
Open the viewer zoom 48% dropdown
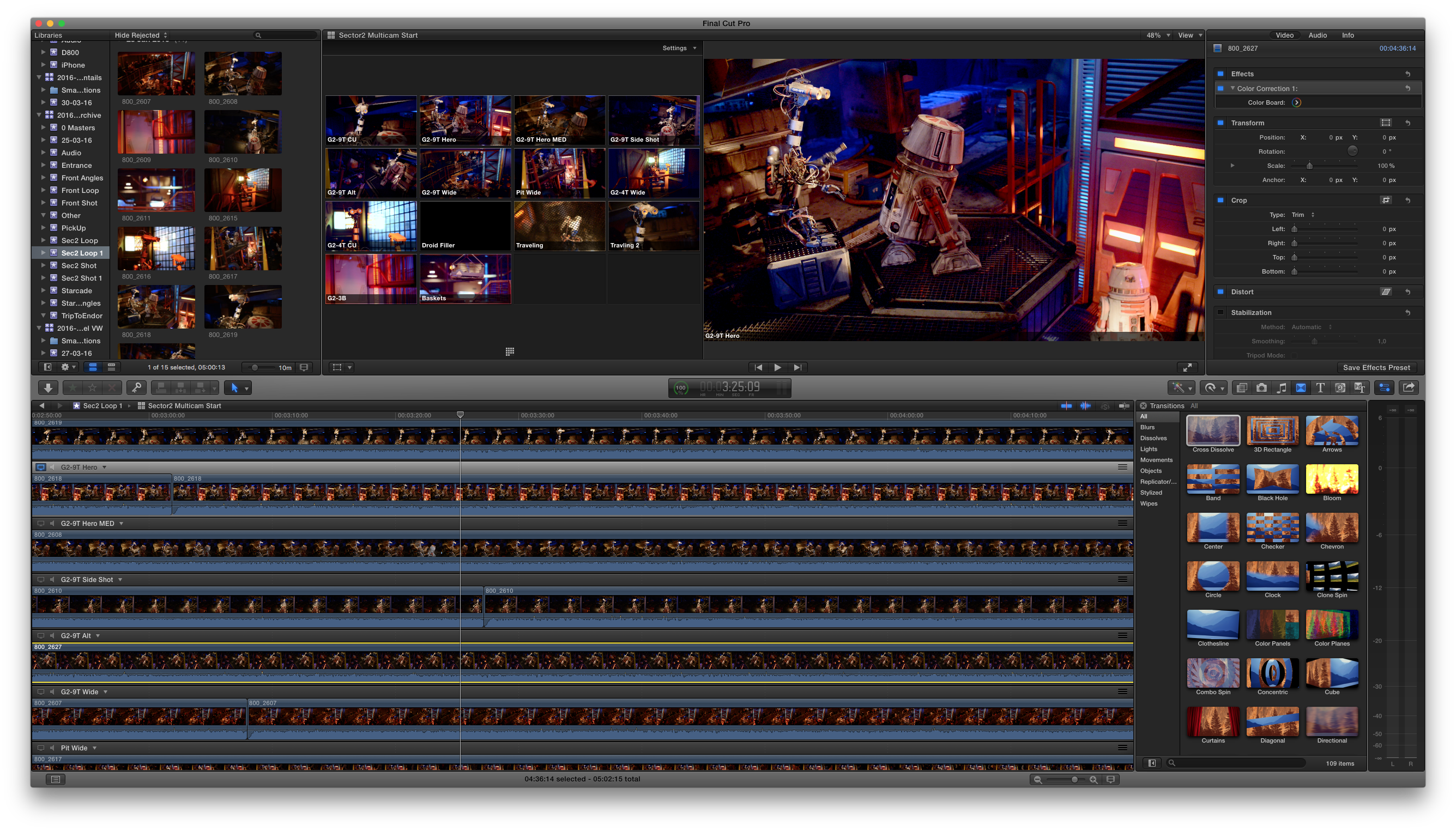pyautogui.click(x=1157, y=35)
